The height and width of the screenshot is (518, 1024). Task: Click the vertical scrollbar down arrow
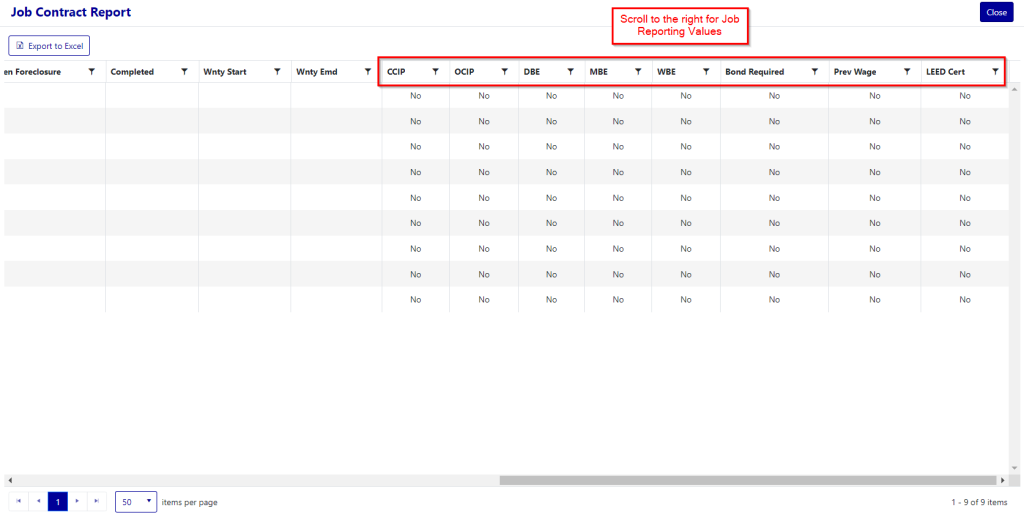point(1014,468)
